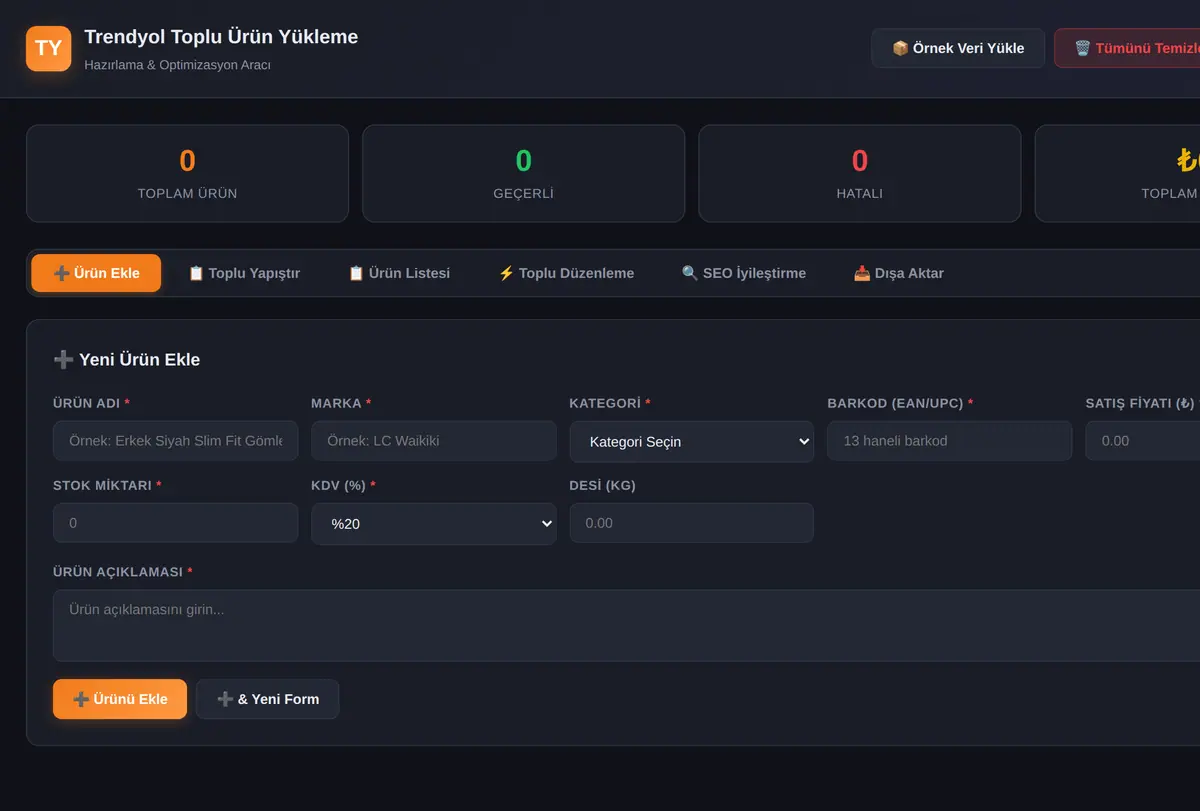Select the Stok Miktarı input field
Image resolution: width=1200 pixels, height=811 pixels.
(x=175, y=523)
